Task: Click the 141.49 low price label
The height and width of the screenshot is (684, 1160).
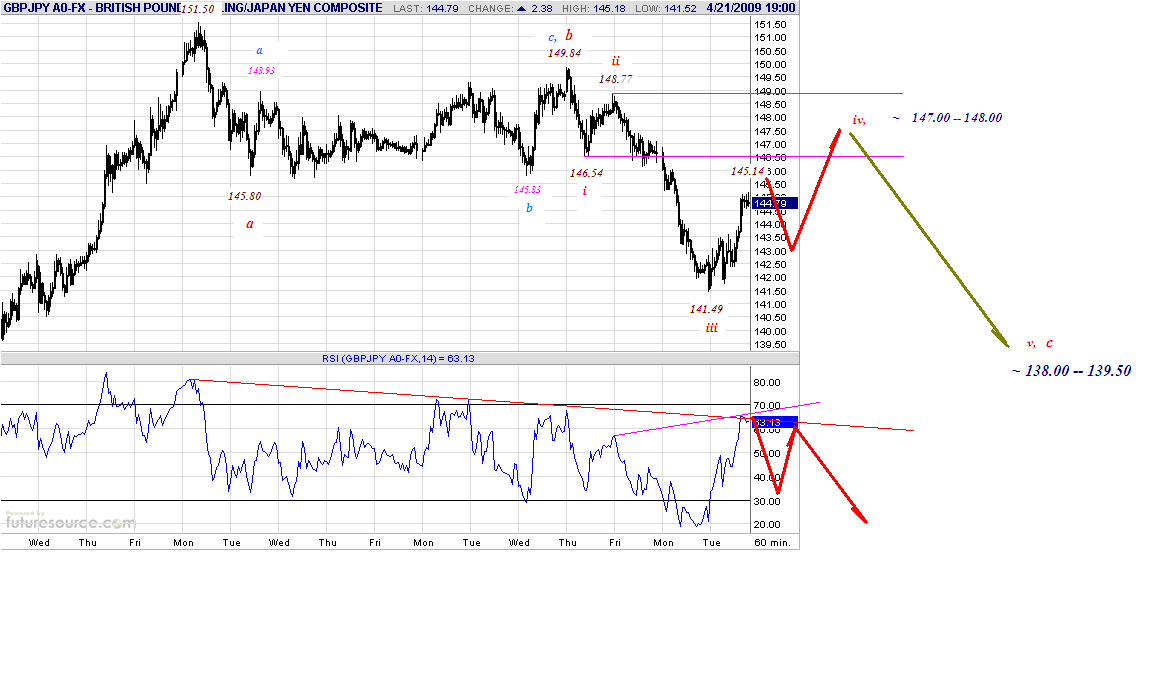Action: (707, 309)
